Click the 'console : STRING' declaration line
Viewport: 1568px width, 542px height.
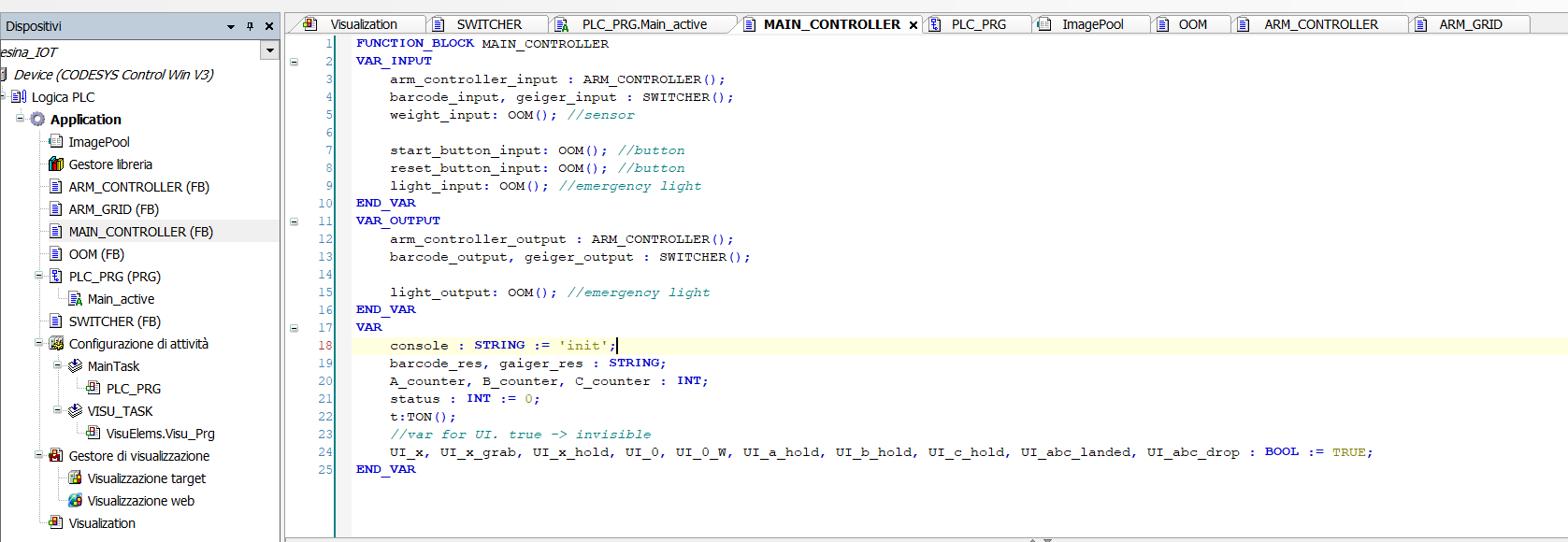point(503,346)
